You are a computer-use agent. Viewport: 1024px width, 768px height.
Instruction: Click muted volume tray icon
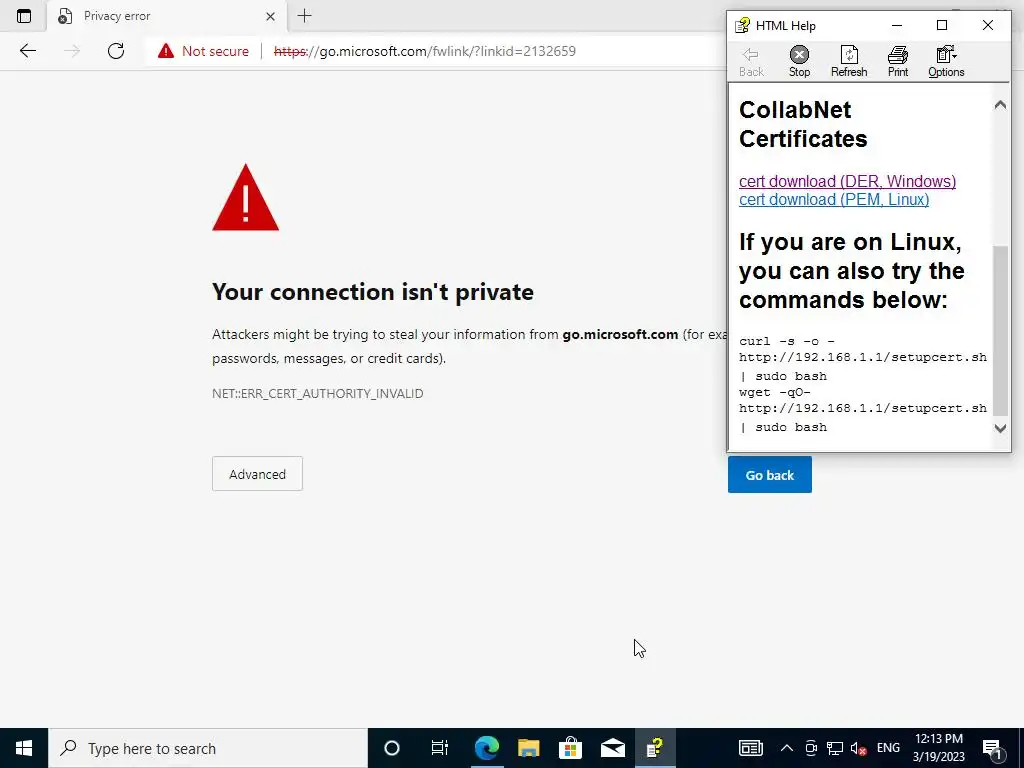coord(858,748)
